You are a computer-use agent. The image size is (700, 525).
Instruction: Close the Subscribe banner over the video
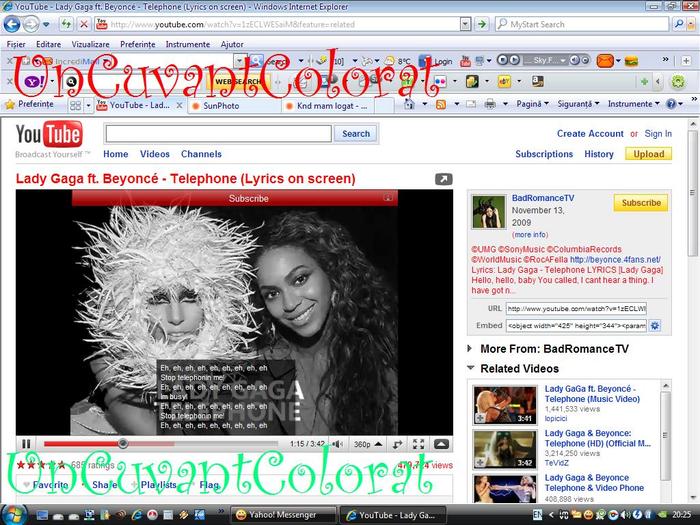pos(388,197)
